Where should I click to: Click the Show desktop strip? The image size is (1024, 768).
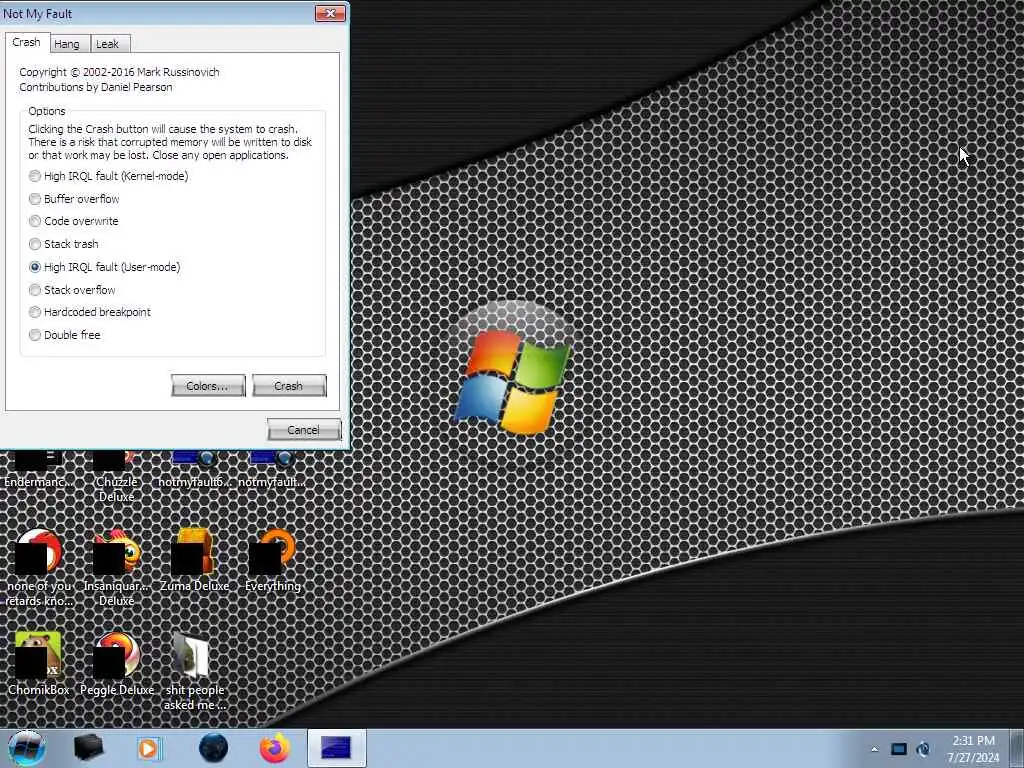[x=1017, y=748]
